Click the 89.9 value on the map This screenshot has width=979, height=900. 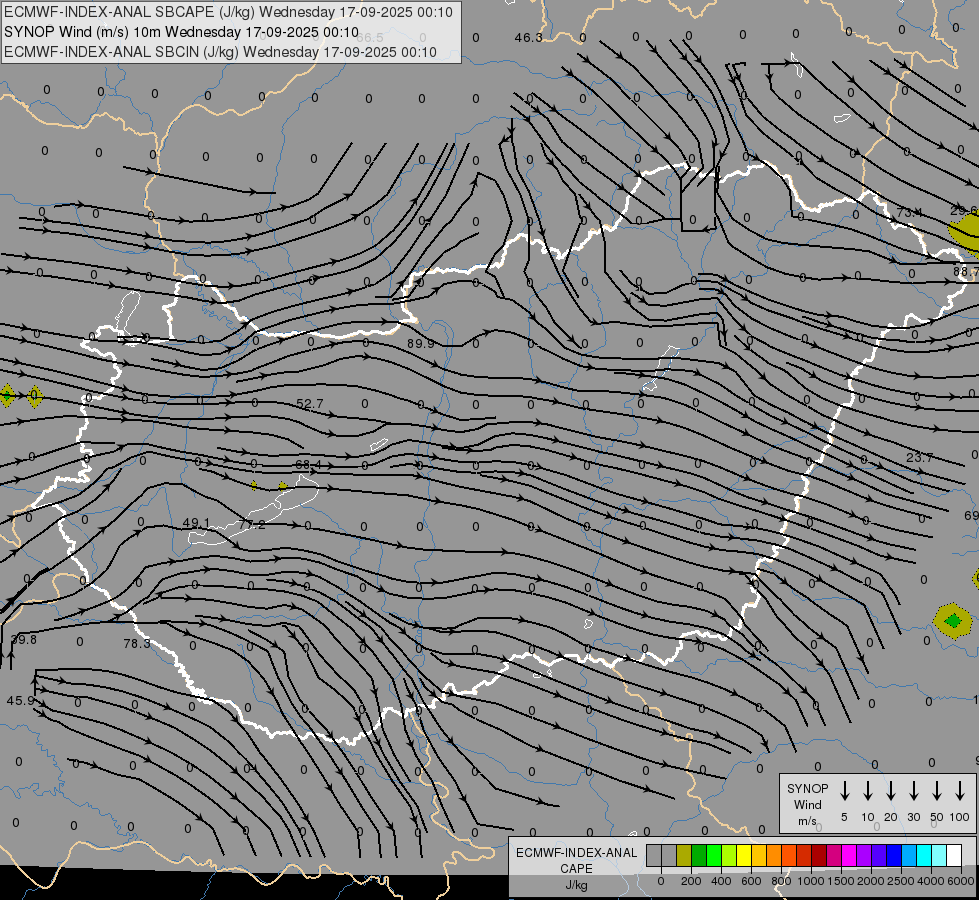[420, 344]
